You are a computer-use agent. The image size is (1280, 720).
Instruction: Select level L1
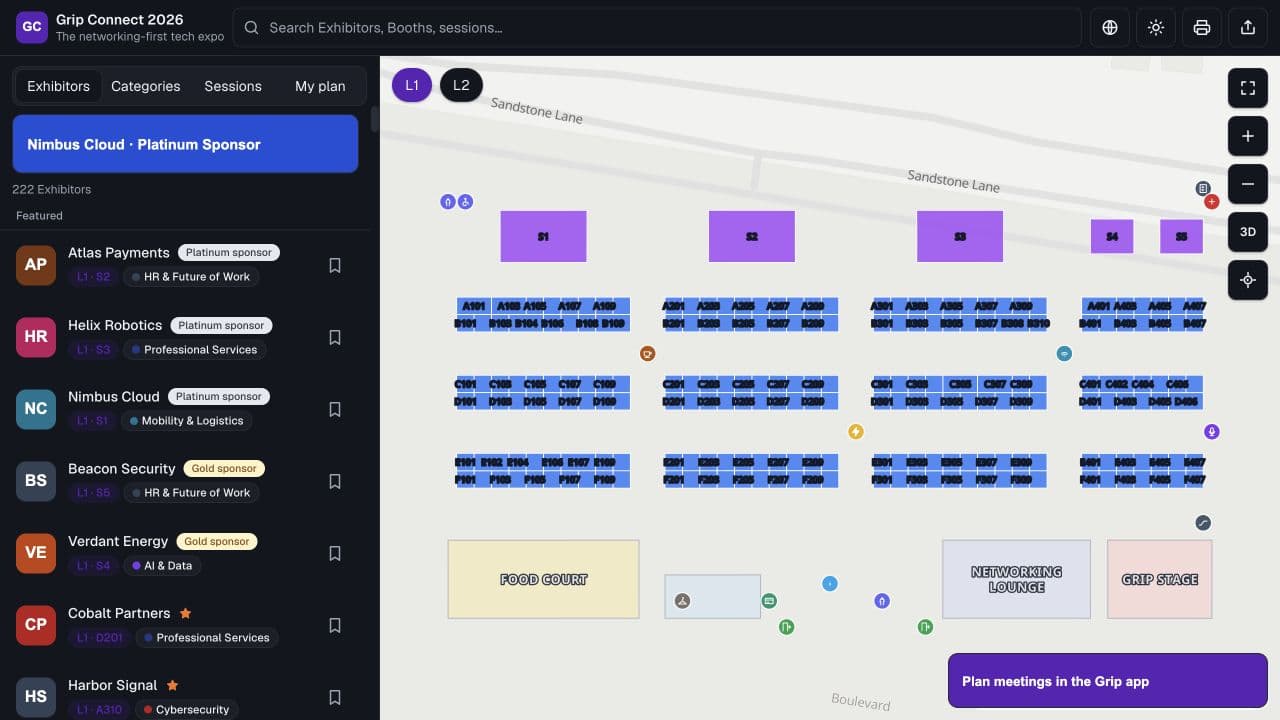click(x=412, y=85)
